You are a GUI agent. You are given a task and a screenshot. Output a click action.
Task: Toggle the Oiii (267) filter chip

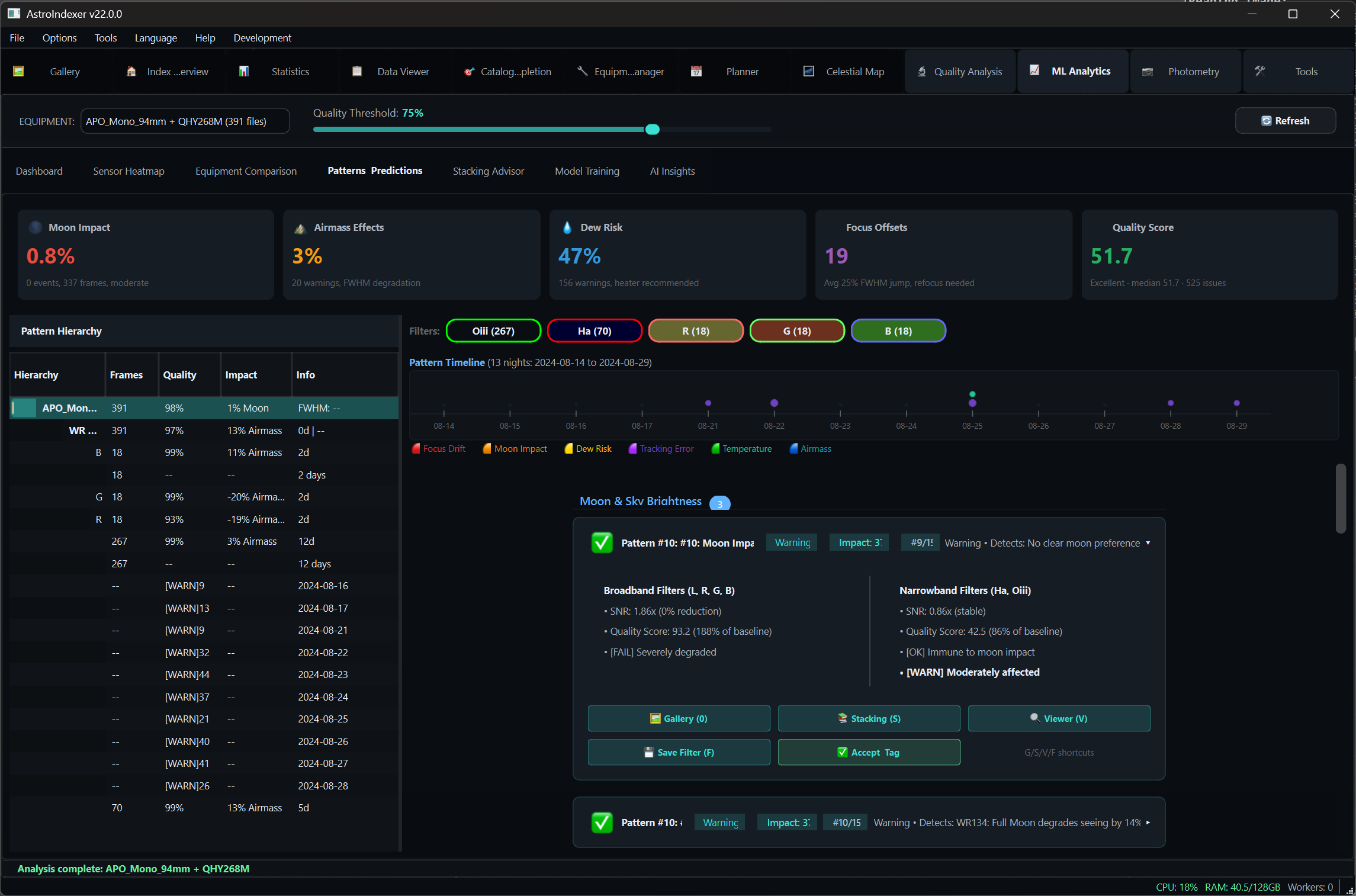[x=493, y=331]
